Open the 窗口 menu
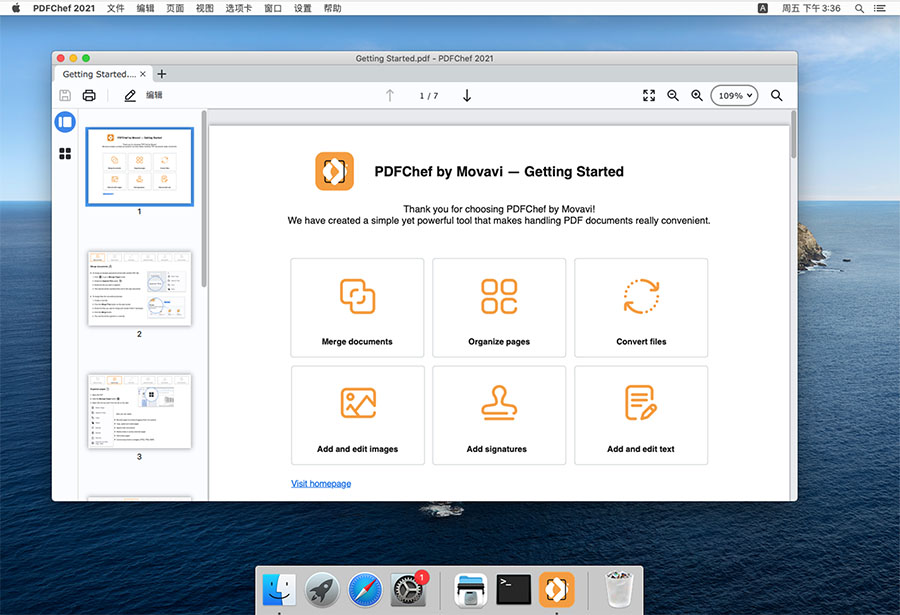Screen dimensions: 900x615 [x=273, y=8]
